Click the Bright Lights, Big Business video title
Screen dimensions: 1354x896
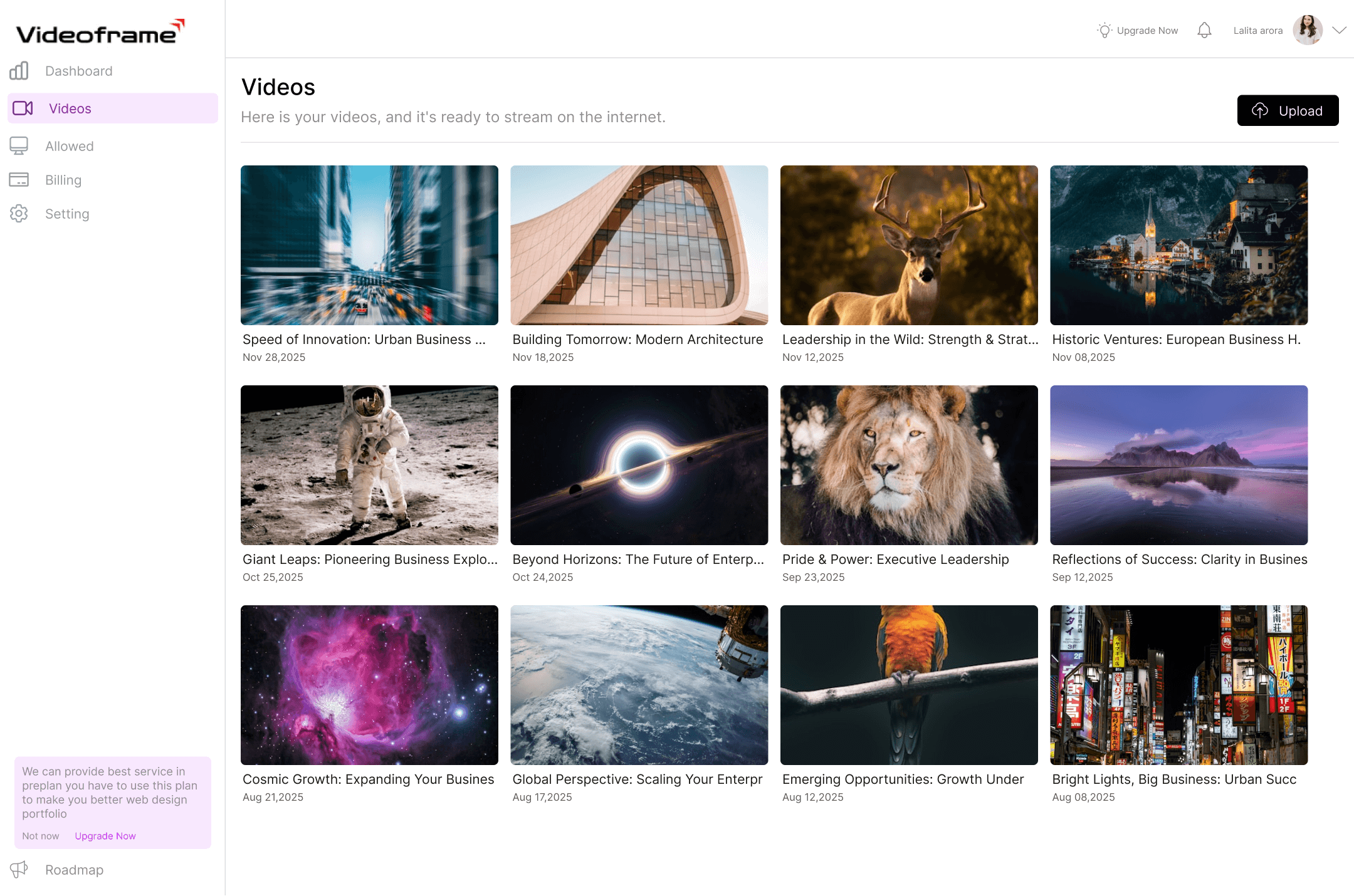click(x=1174, y=779)
